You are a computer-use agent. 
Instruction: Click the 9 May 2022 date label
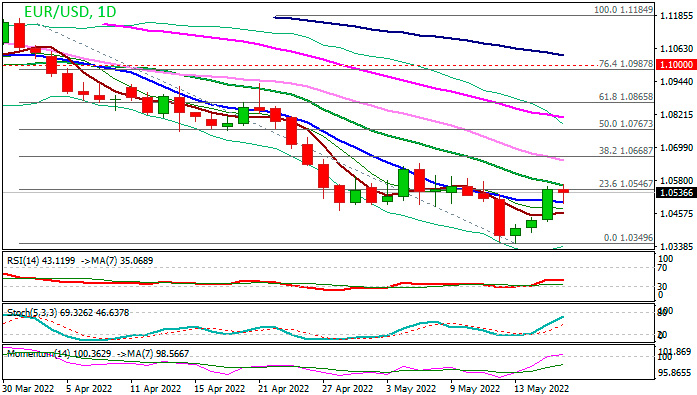point(475,389)
